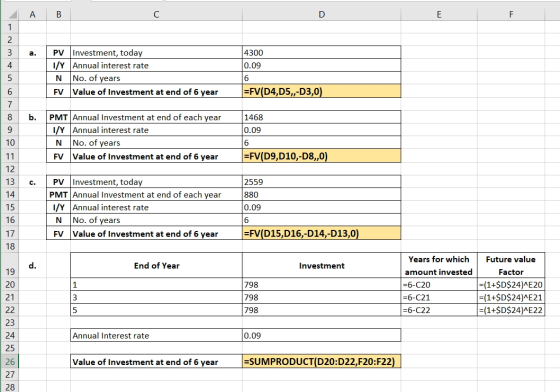
Task: Click 'Investment, today' label in row 3
Action: [x=108, y=53]
